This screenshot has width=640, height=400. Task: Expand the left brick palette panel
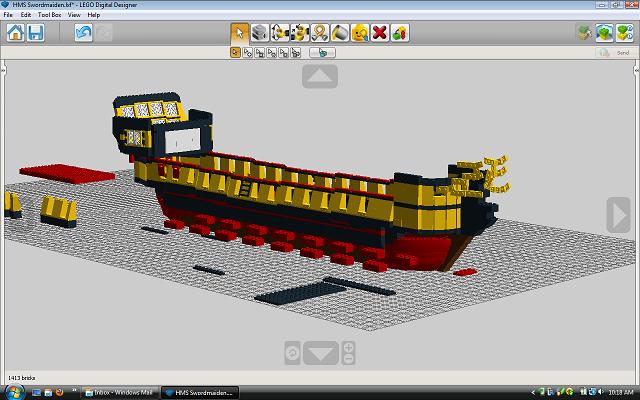(x=3, y=70)
